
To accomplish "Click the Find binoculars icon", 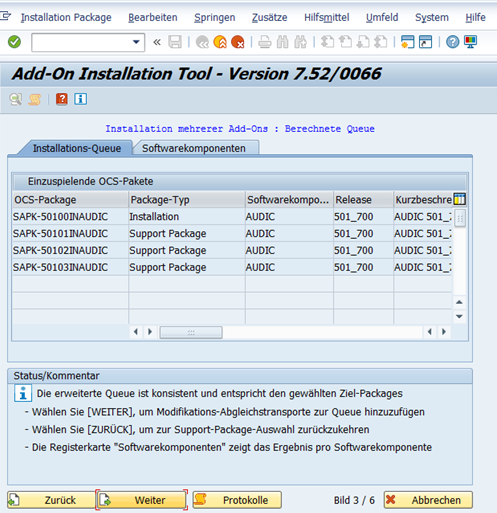I will (283, 42).
